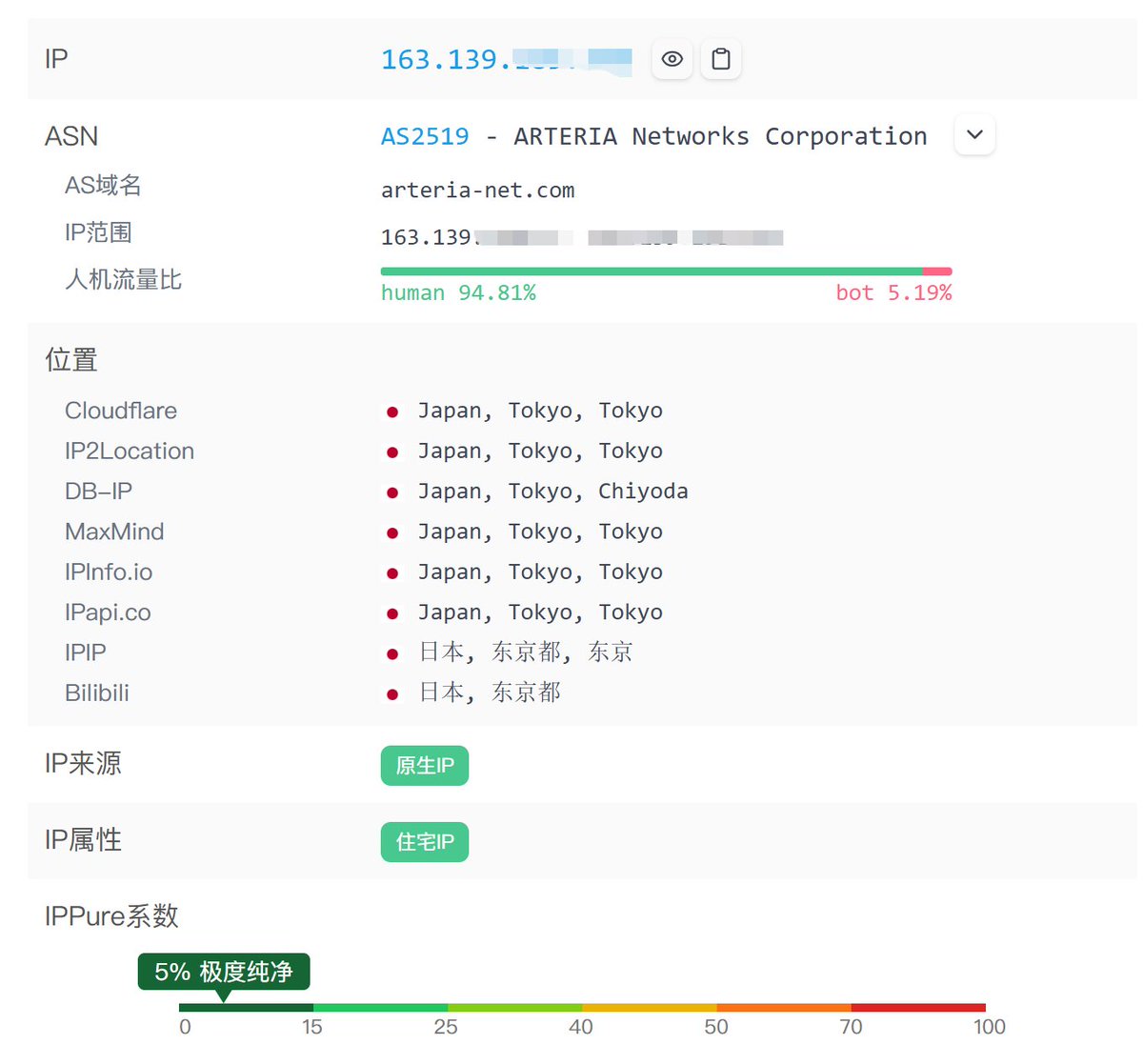Click the Bilibili row label
The width and height of the screenshot is (1143, 1064).
click(97, 693)
